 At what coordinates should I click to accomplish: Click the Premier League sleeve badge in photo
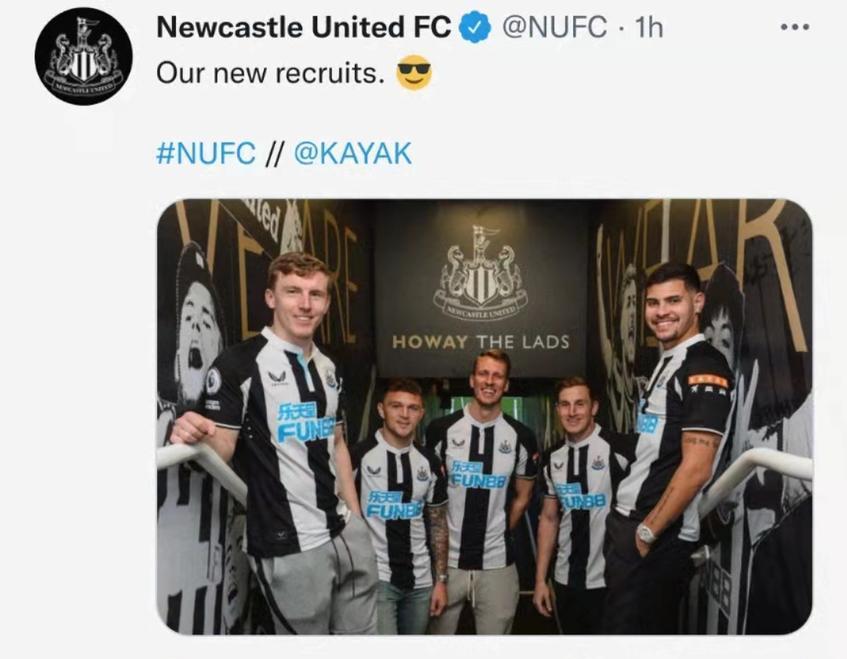213,381
